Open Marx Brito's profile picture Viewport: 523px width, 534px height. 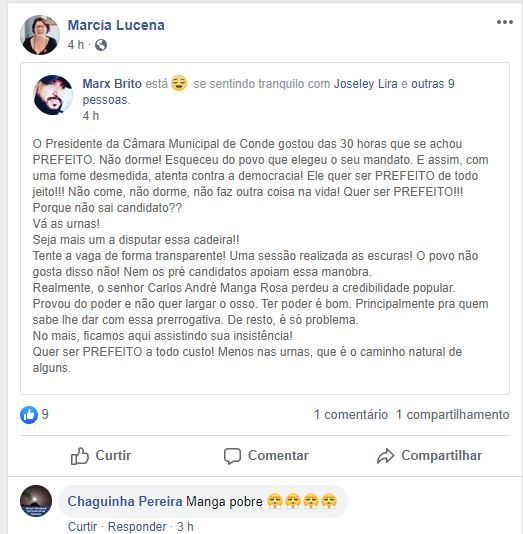coord(53,95)
